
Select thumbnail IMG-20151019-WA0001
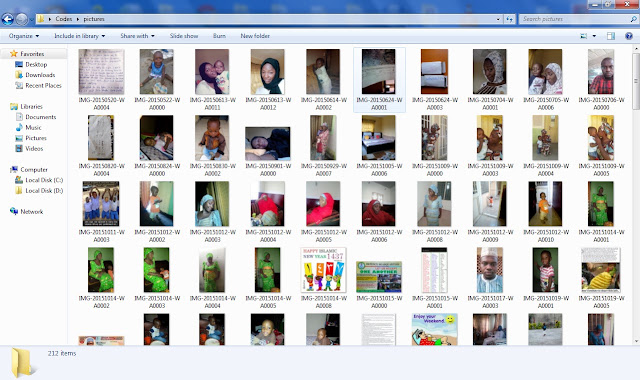pos(545,270)
